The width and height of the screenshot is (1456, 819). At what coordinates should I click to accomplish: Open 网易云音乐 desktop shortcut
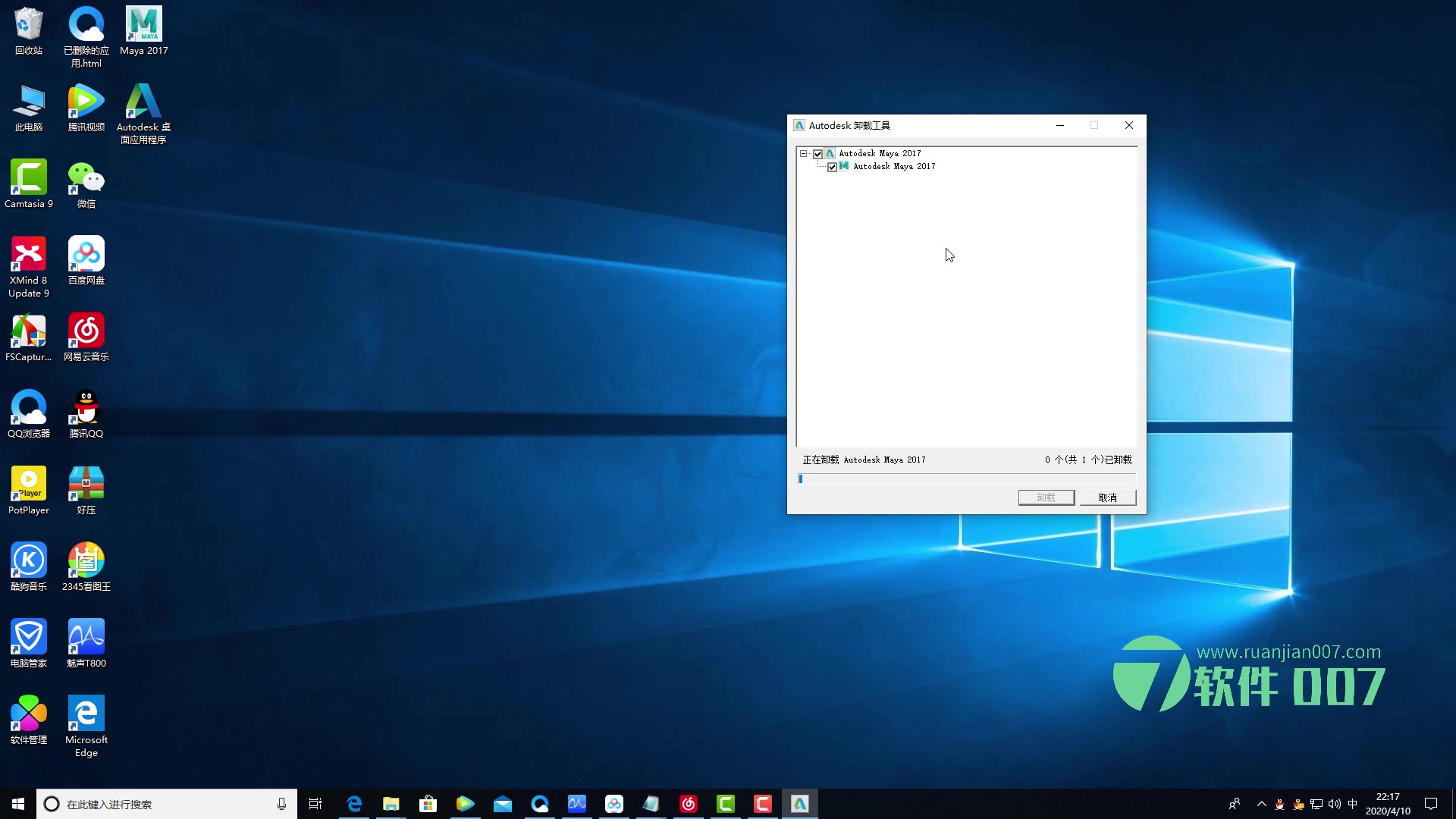[86, 337]
